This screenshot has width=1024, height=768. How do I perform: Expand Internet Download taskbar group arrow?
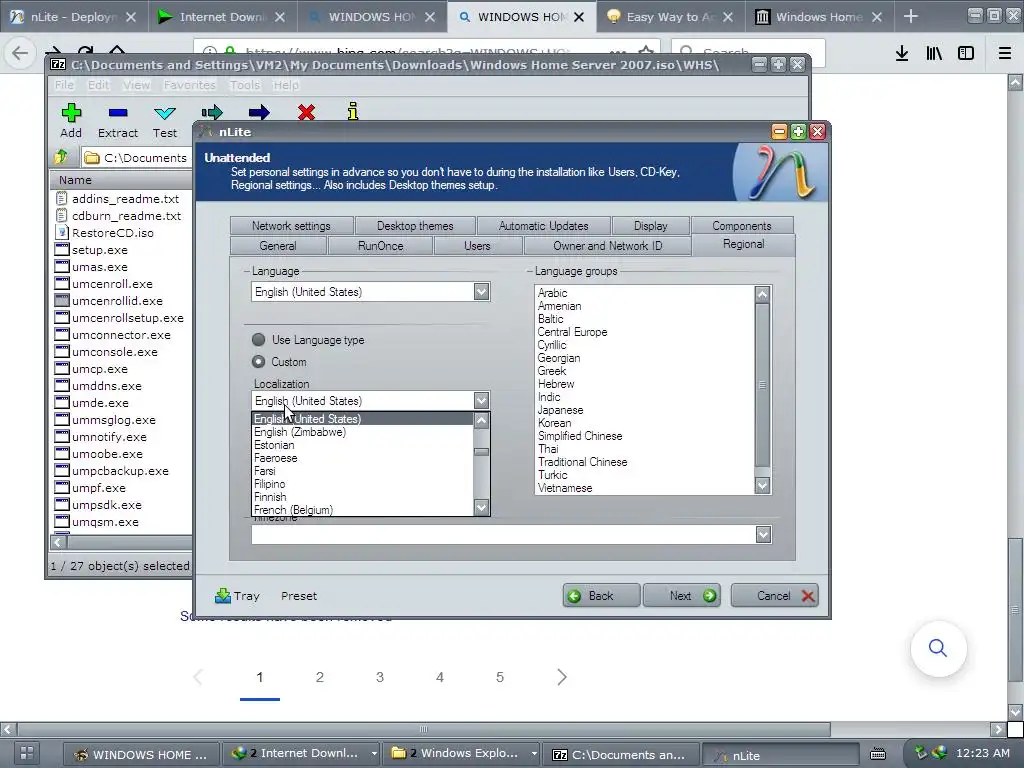[374, 754]
